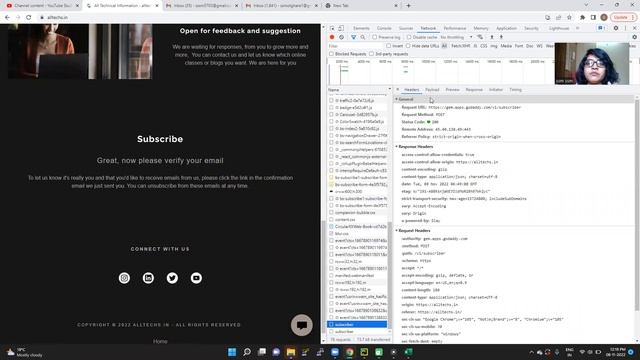
Task: Open the Payload tab
Action: coord(432,89)
